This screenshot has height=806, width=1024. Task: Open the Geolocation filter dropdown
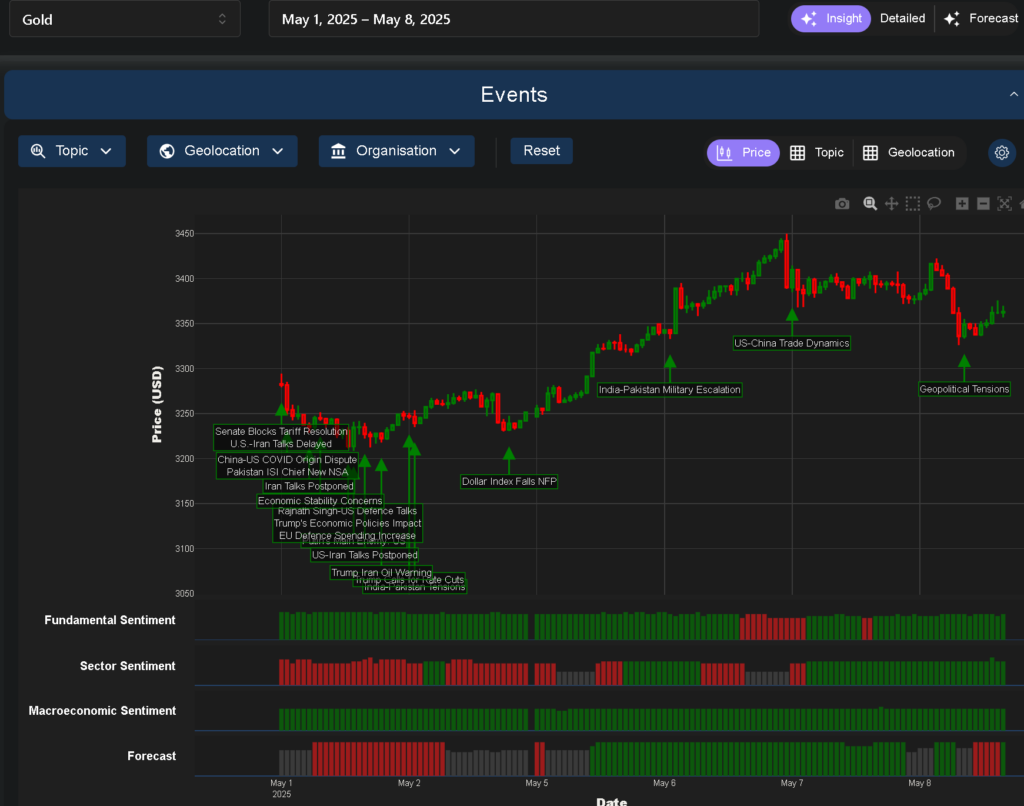click(222, 151)
